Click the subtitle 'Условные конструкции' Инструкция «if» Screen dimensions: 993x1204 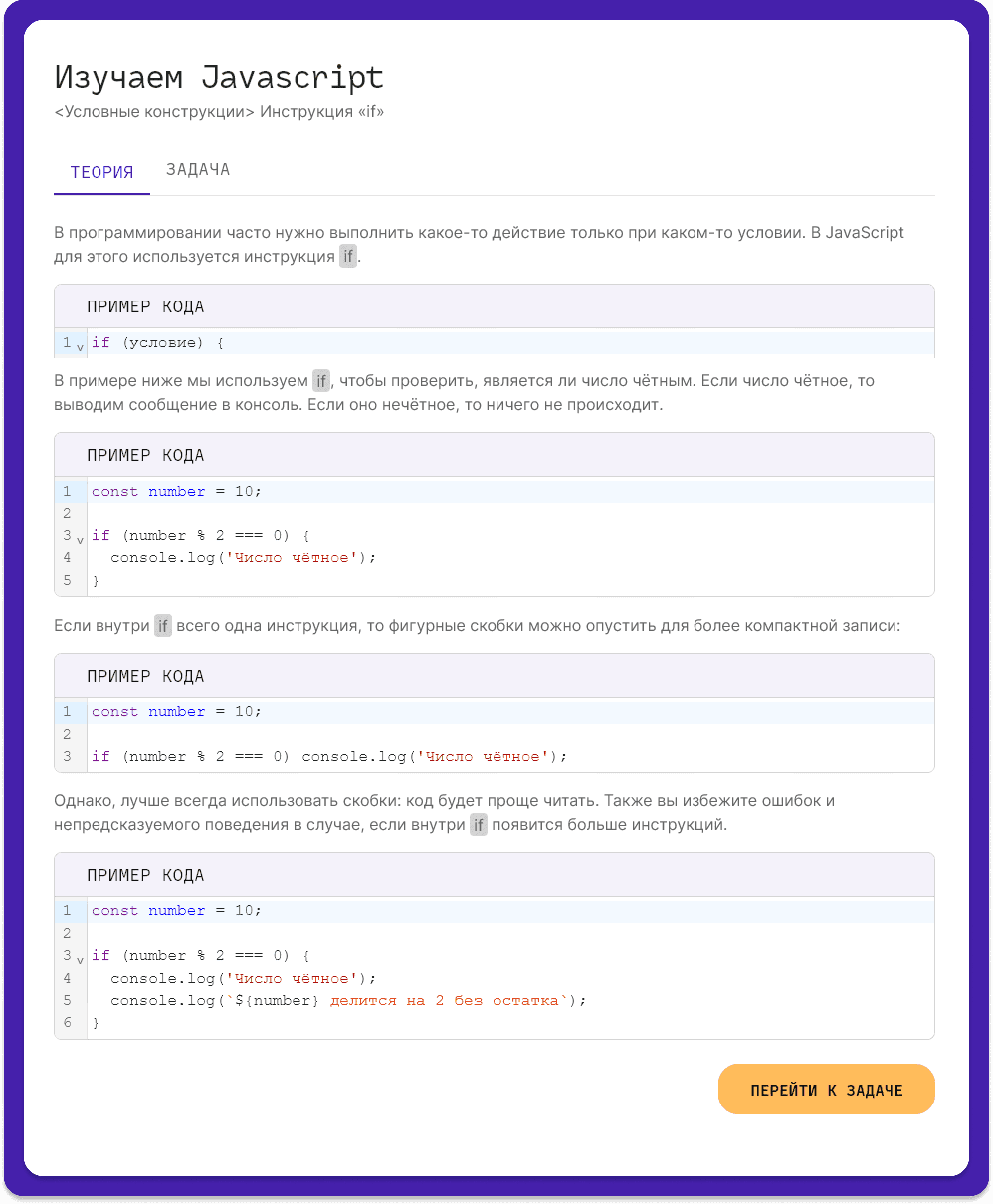218,112
